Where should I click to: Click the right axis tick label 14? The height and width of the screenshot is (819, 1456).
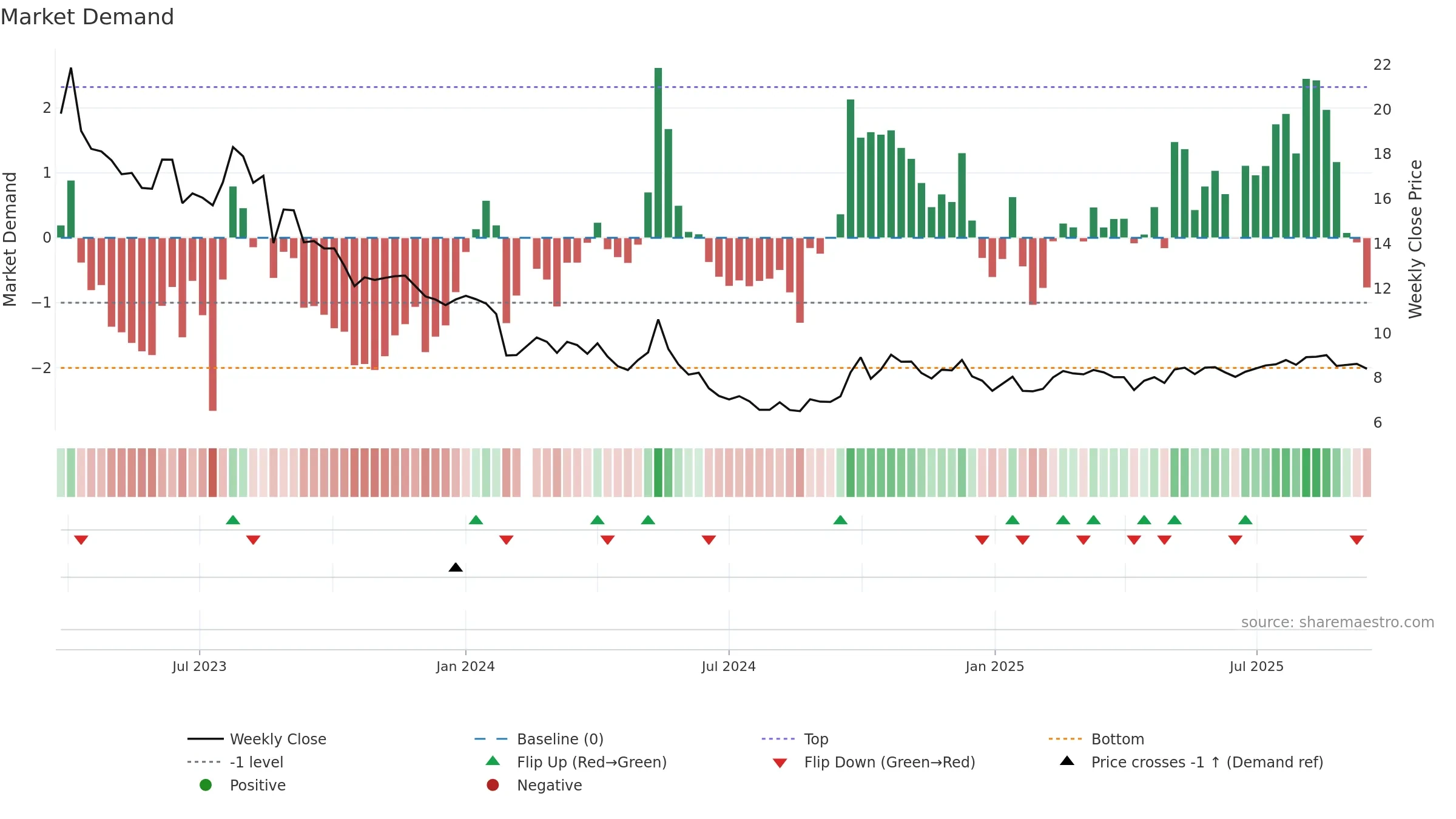coord(1382,244)
